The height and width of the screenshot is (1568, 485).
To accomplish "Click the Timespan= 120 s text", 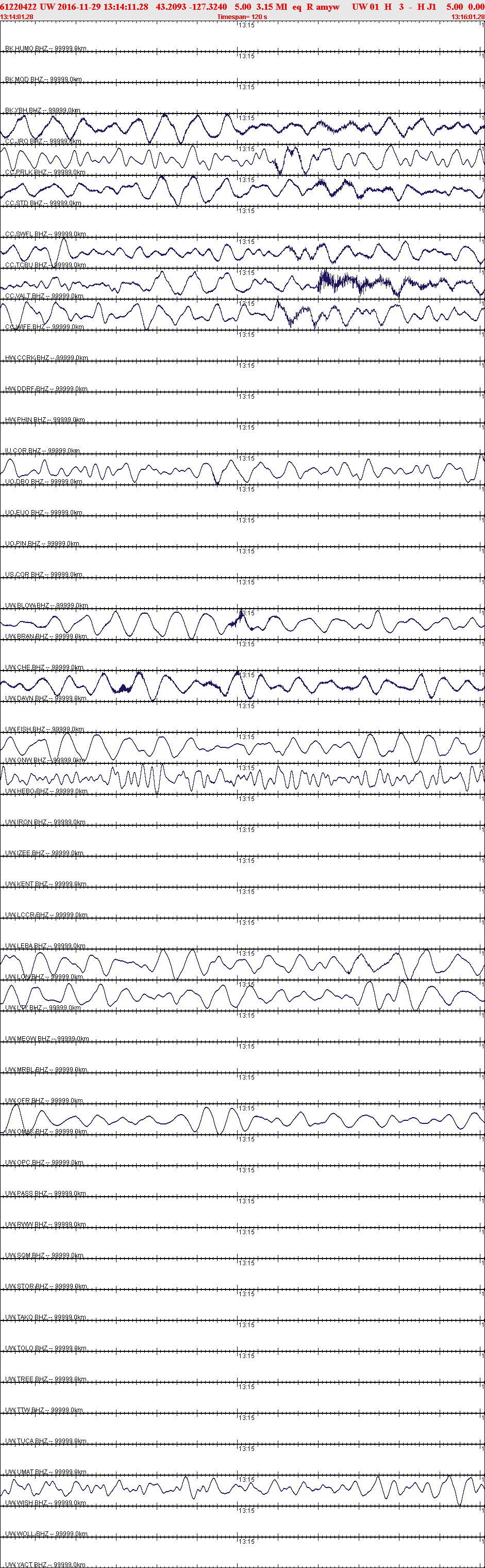I will [242, 17].
